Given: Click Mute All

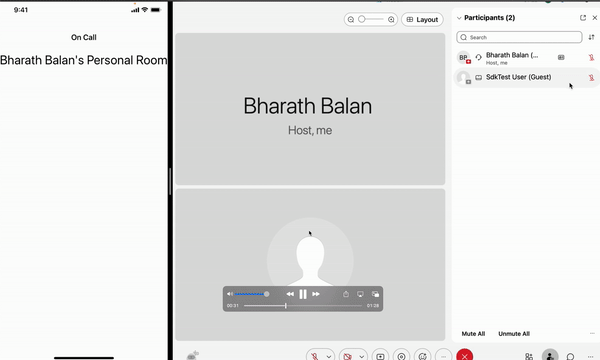Looking at the screenshot, I should 473,334.
